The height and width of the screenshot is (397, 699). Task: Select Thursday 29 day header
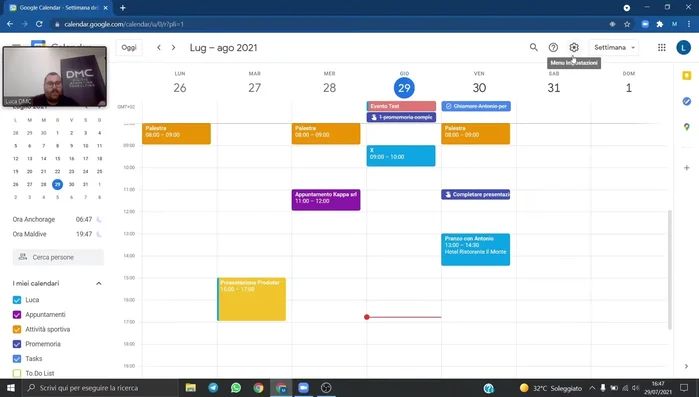click(404, 88)
